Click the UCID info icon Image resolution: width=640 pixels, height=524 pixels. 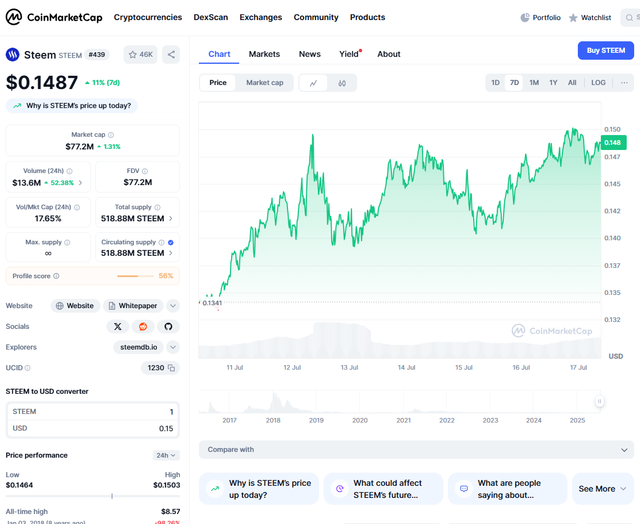(x=27, y=368)
